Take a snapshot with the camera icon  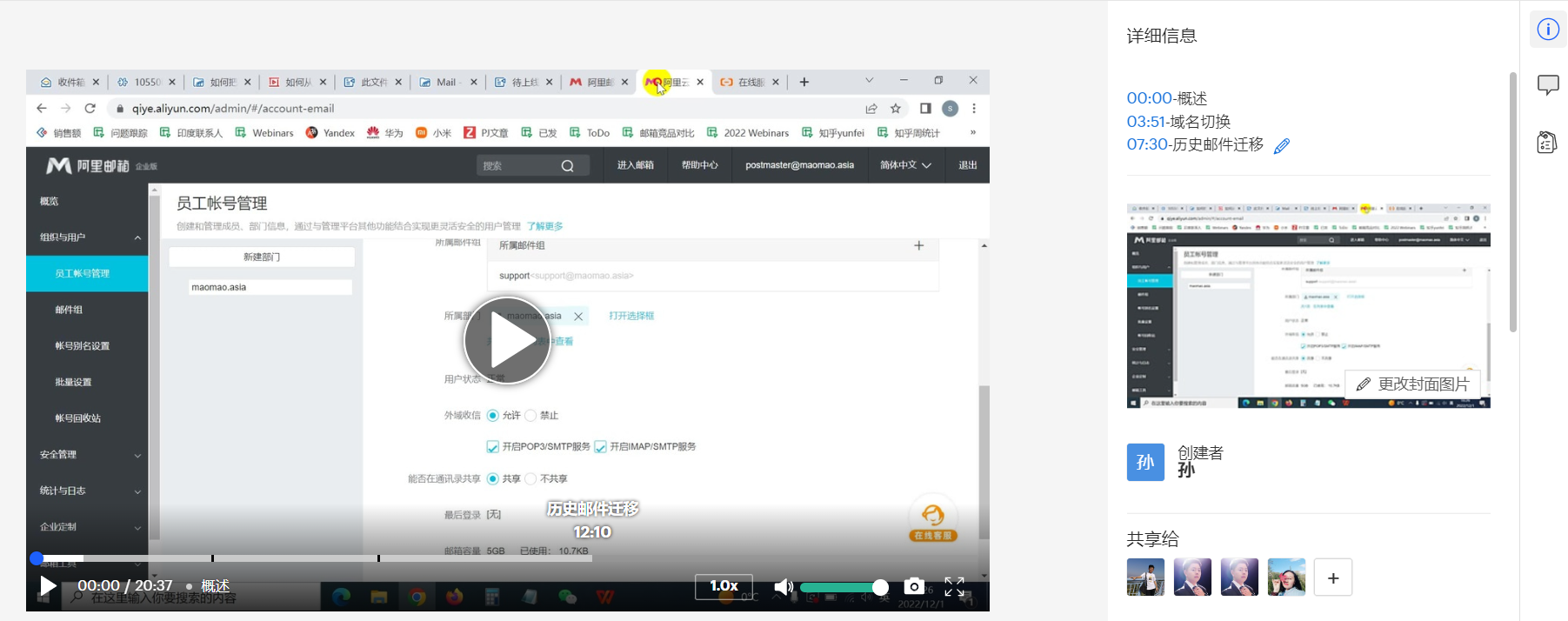[x=913, y=586]
